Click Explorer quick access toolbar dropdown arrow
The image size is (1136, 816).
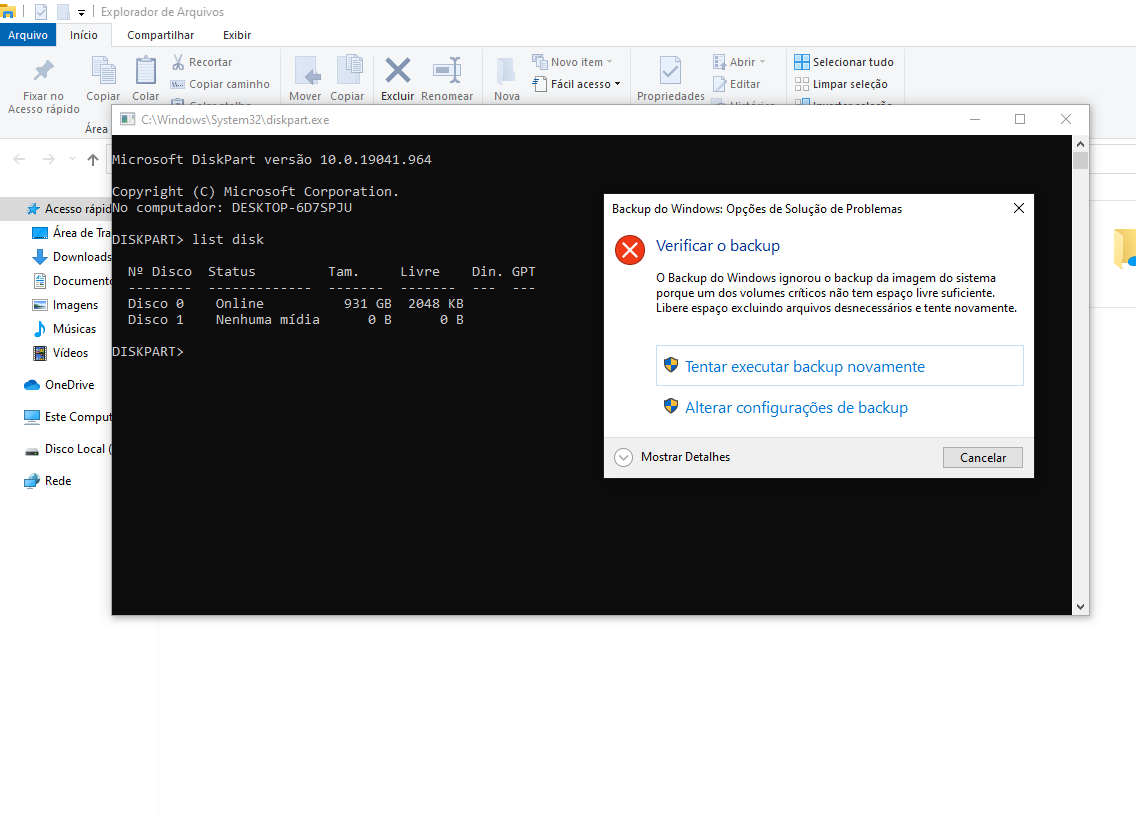tap(81, 12)
